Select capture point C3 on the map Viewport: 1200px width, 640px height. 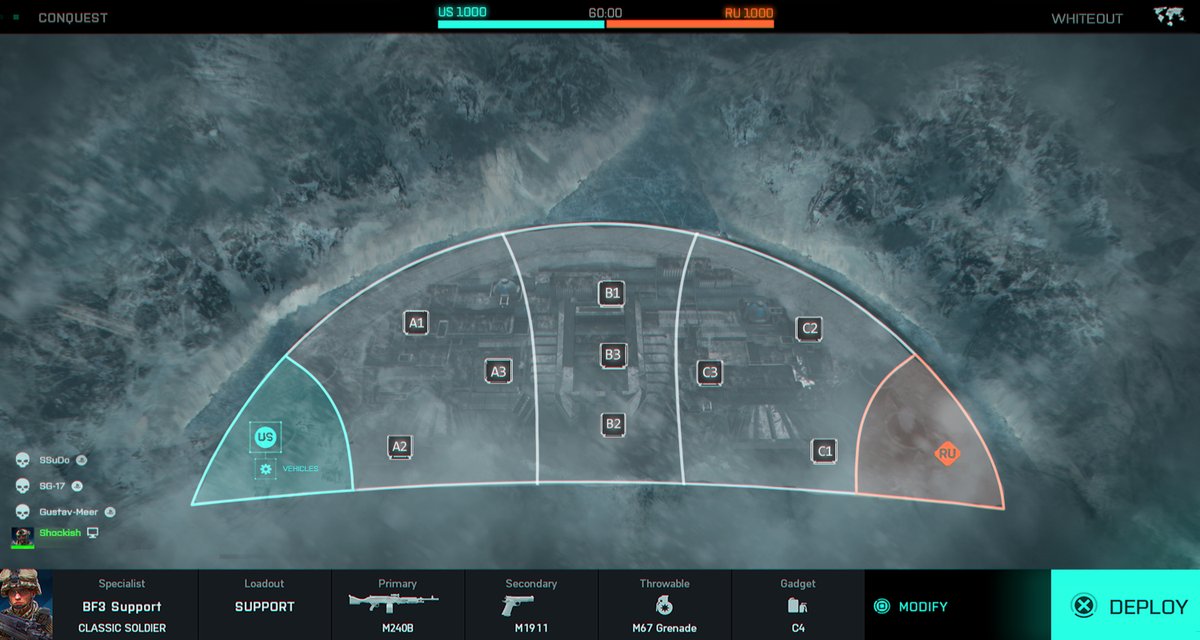[x=710, y=372]
